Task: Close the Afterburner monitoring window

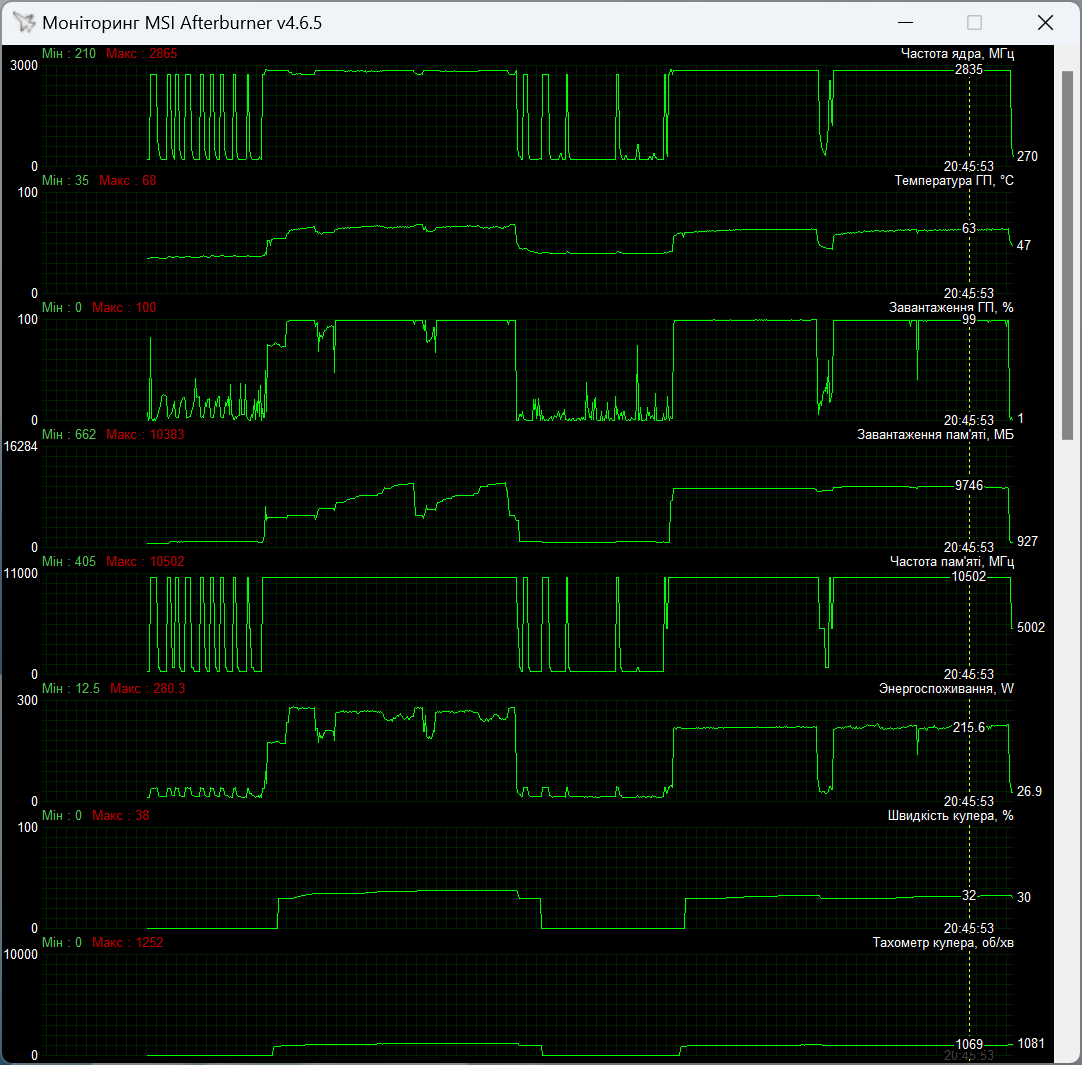Action: pyautogui.click(x=1045, y=23)
